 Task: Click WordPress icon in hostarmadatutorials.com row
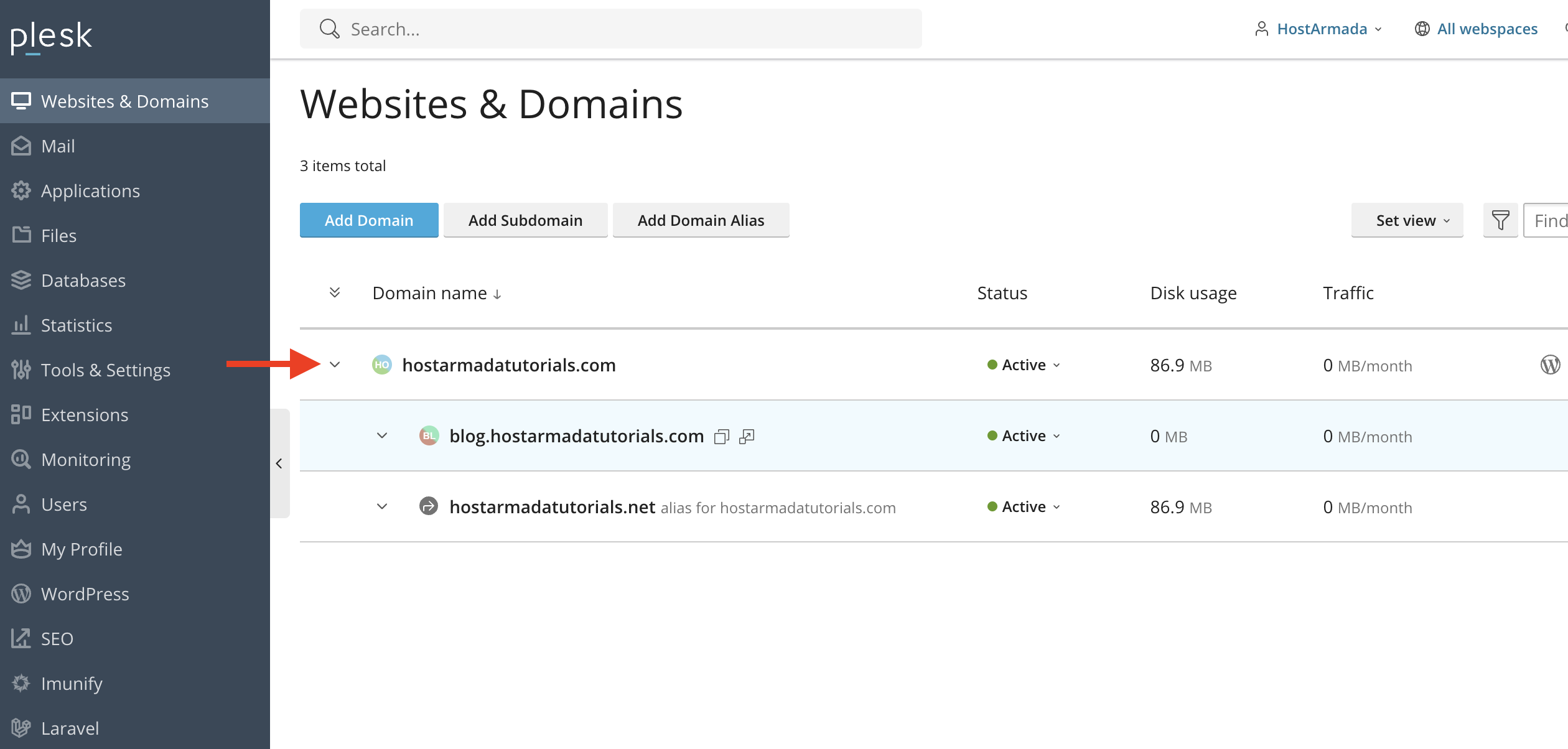(x=1550, y=365)
